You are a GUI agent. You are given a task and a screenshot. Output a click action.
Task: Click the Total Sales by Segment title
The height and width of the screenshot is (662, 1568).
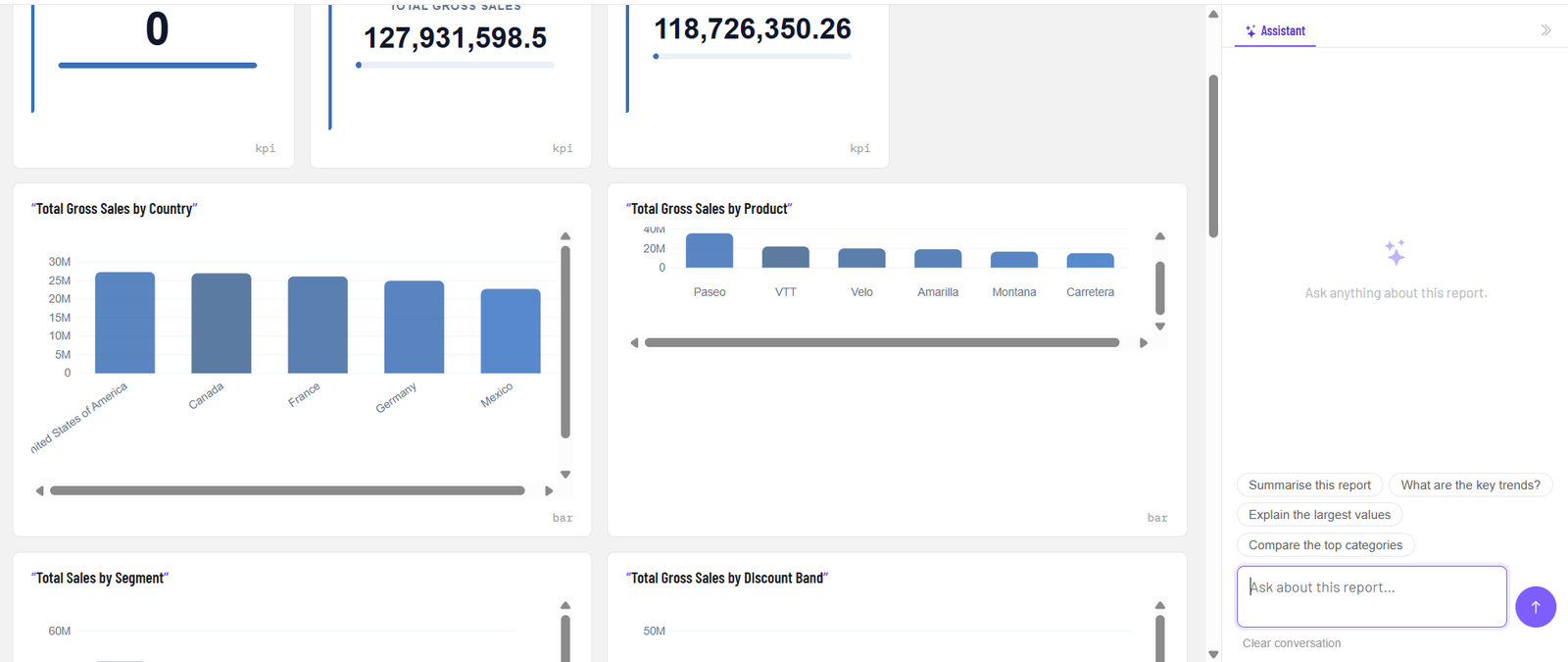tap(100, 579)
